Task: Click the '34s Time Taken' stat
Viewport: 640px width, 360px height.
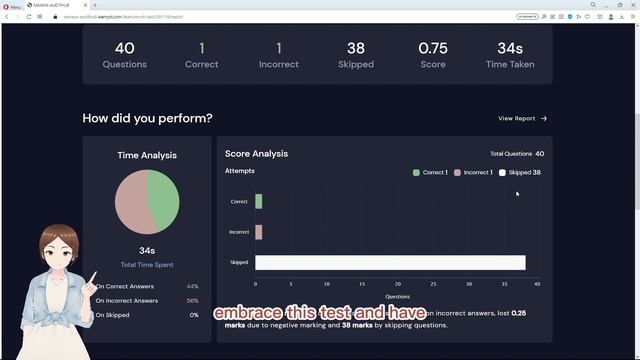Action: pos(510,55)
